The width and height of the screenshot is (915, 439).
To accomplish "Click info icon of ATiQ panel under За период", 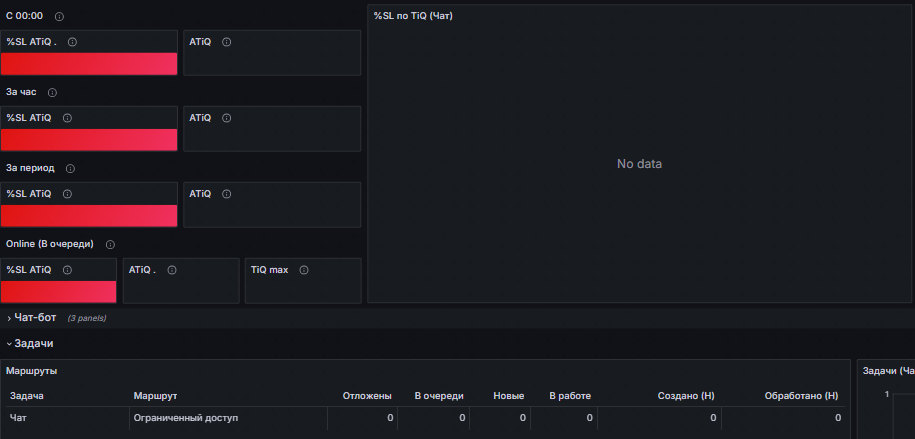I will coord(226,194).
